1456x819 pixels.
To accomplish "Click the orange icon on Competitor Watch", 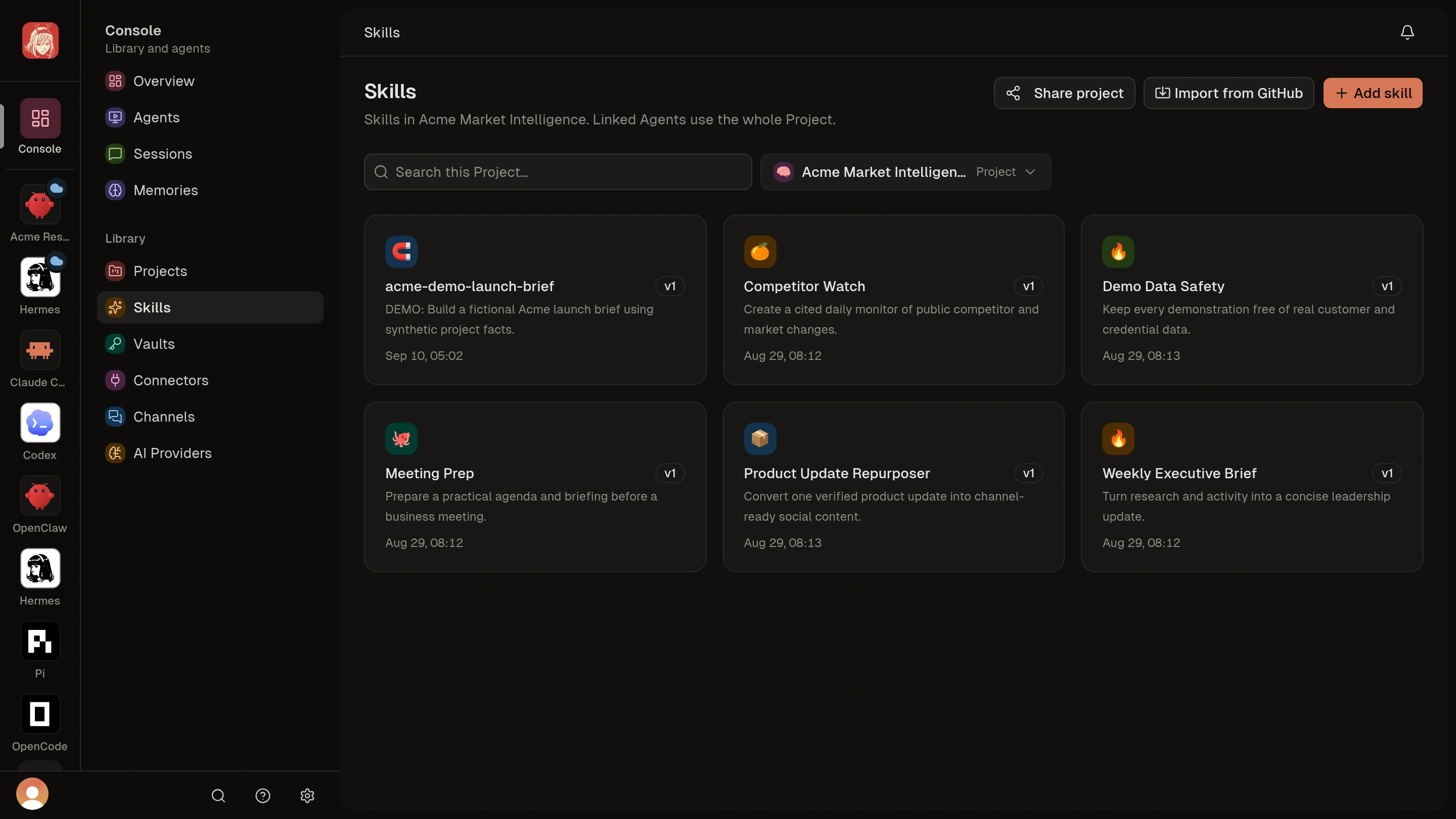I will coord(760,252).
